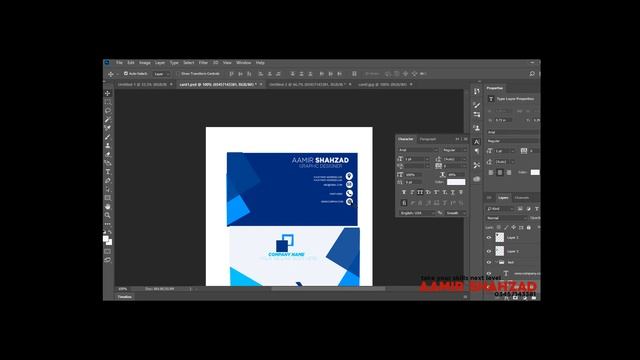Viewport: 640px width, 360px height.
Task: Click the Strikethrough style button
Action: click(x=461, y=192)
